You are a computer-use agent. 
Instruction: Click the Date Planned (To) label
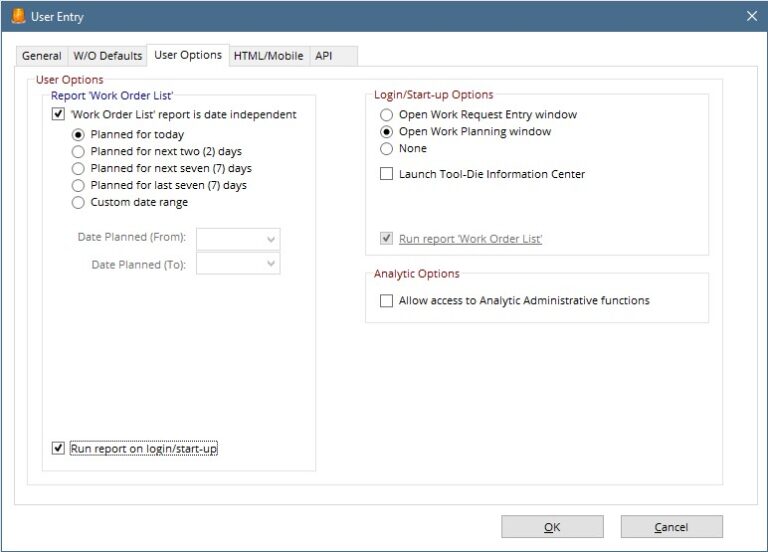point(139,265)
